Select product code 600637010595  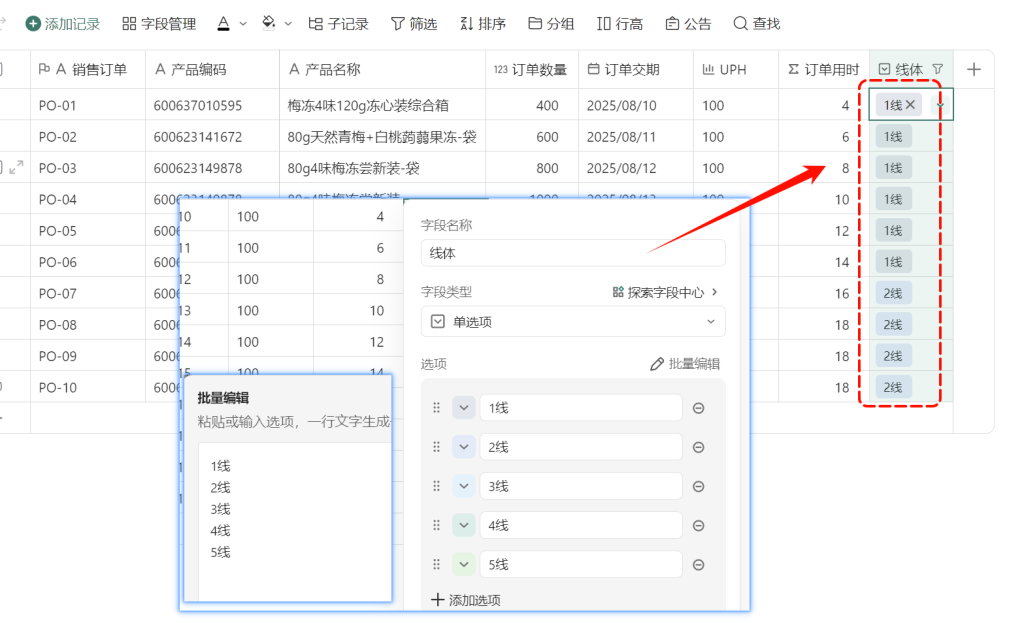click(212, 105)
